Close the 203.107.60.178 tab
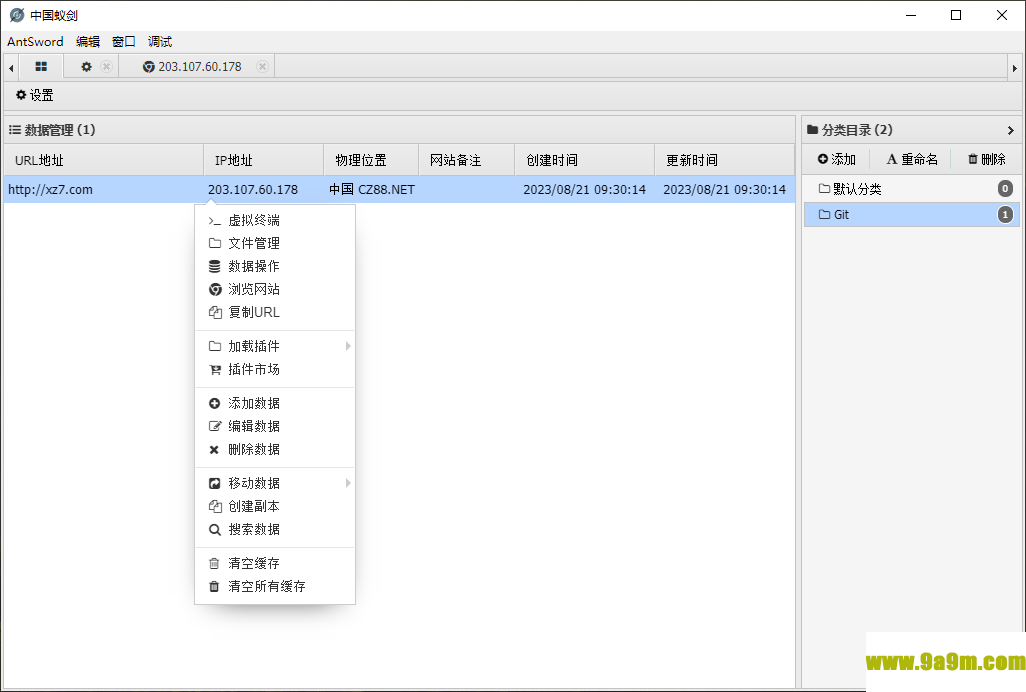The width and height of the screenshot is (1026, 692). click(262, 67)
